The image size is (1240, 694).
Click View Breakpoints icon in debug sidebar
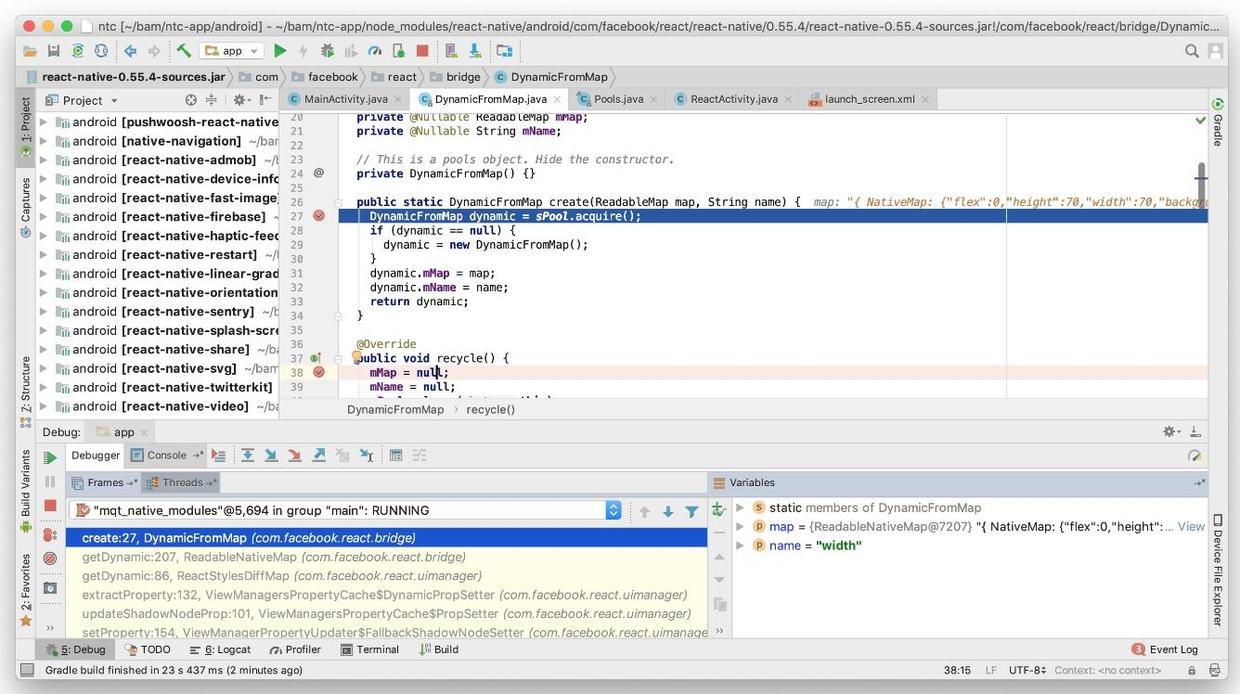pos(50,535)
